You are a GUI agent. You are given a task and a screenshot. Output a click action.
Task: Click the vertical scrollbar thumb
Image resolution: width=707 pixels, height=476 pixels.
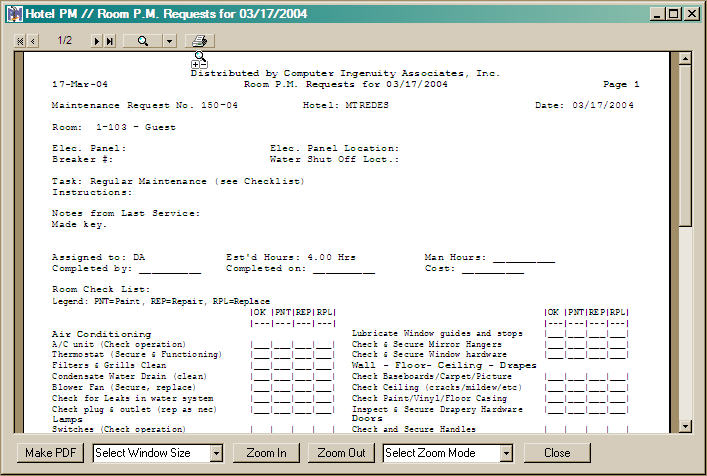(x=686, y=145)
